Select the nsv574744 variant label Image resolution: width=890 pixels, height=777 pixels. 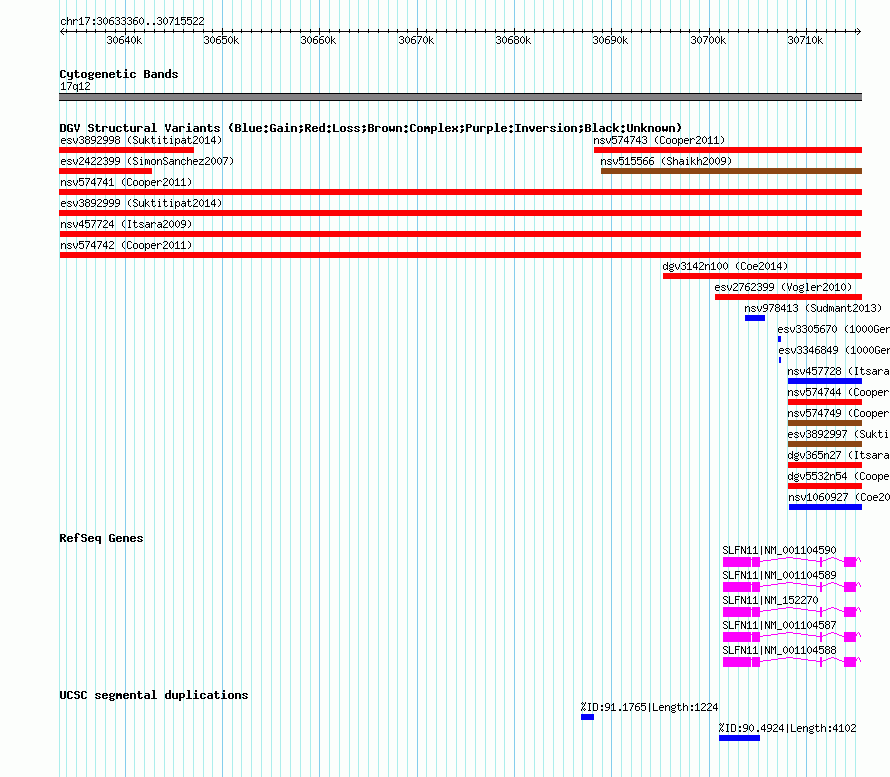tap(838, 392)
